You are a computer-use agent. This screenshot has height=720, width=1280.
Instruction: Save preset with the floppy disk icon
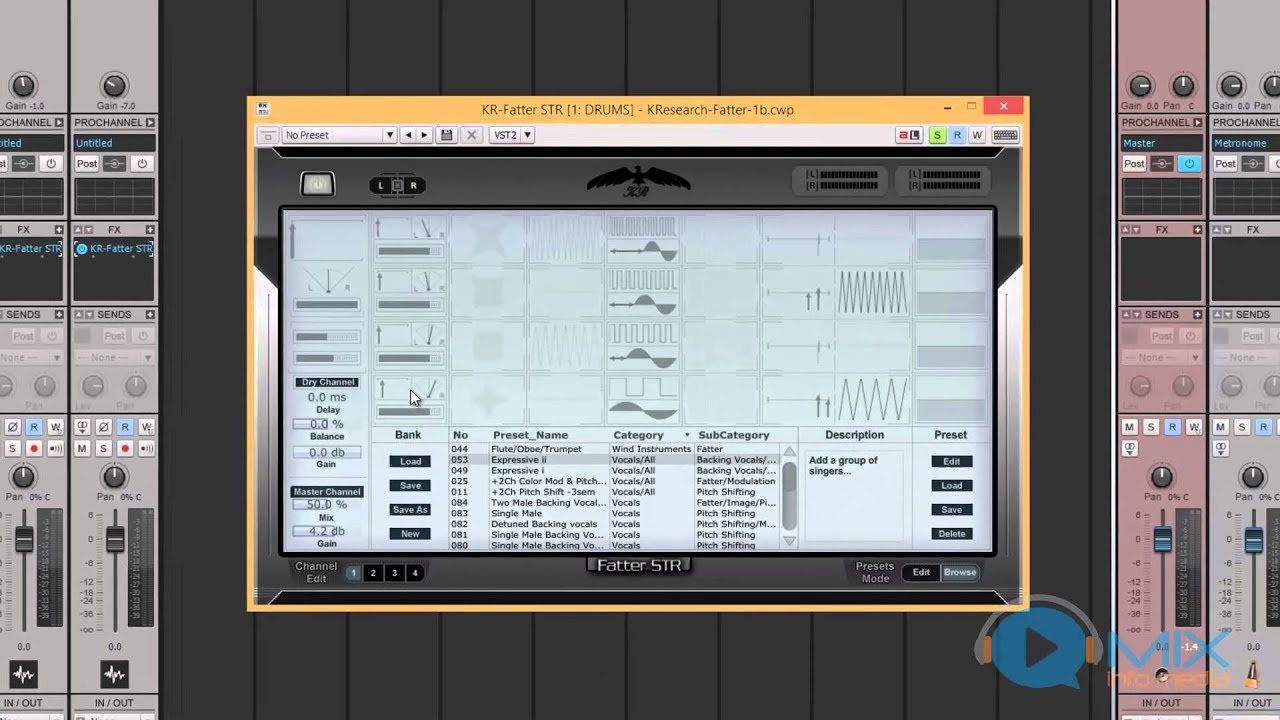pos(447,135)
